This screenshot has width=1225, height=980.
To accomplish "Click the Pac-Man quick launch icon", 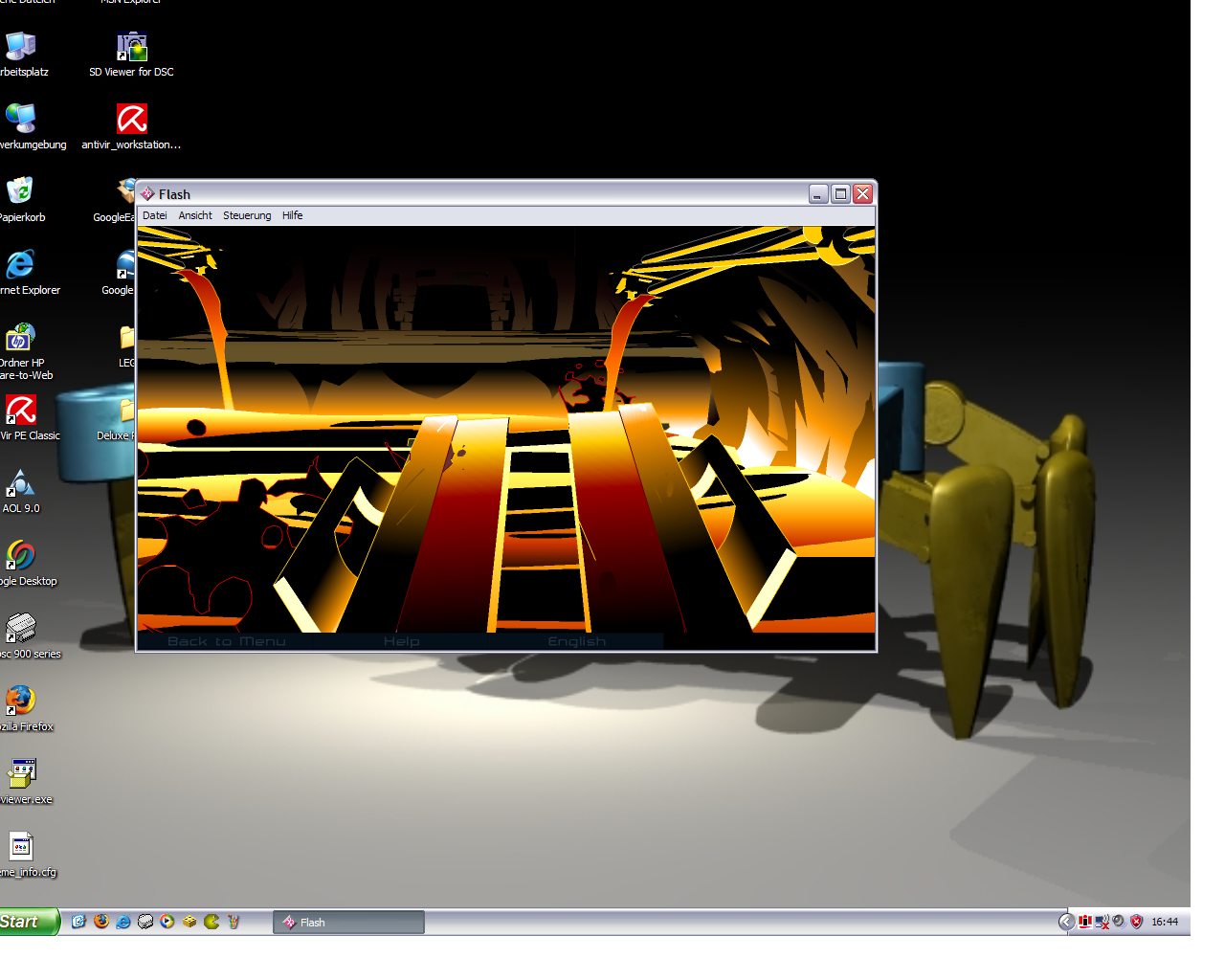I will pos(212,922).
